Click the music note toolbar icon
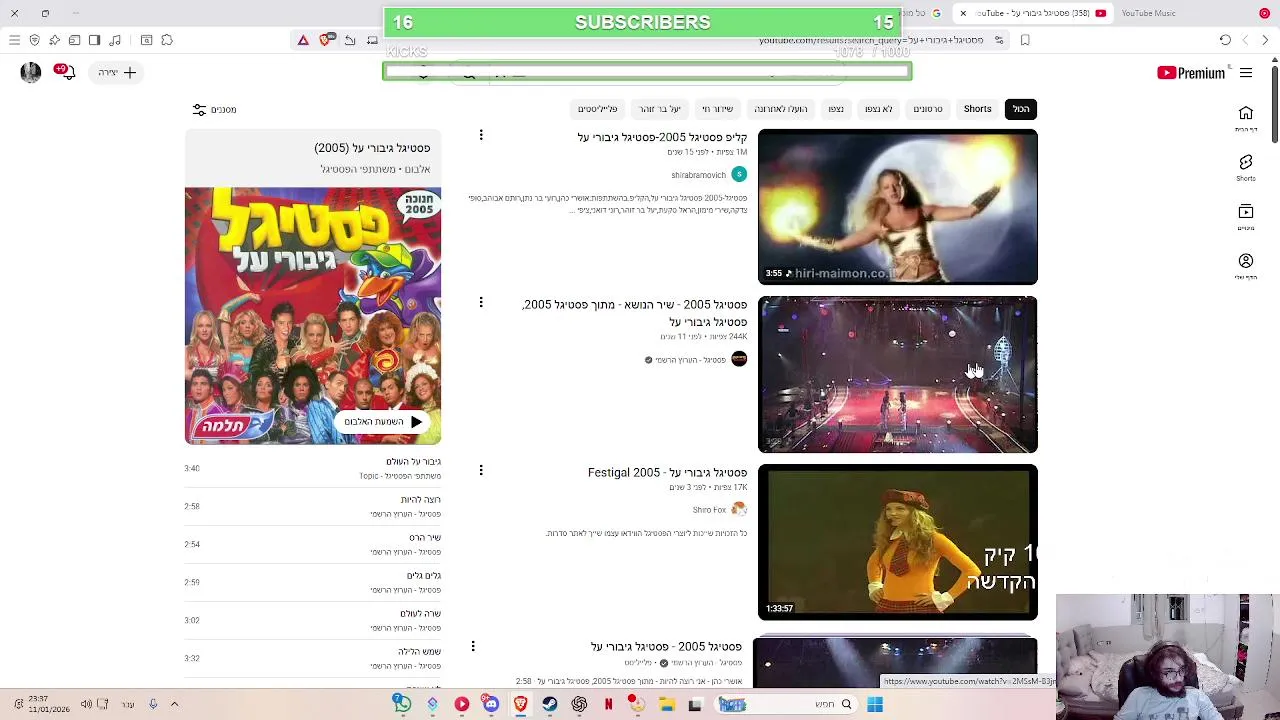Viewport: 1280px width, 720px height. coord(115,40)
